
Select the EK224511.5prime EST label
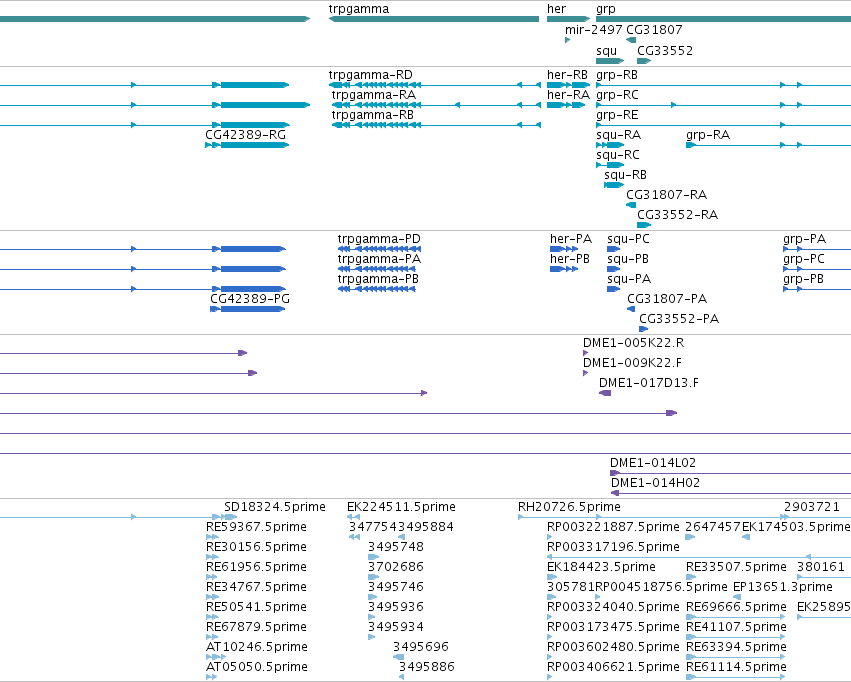click(x=402, y=507)
